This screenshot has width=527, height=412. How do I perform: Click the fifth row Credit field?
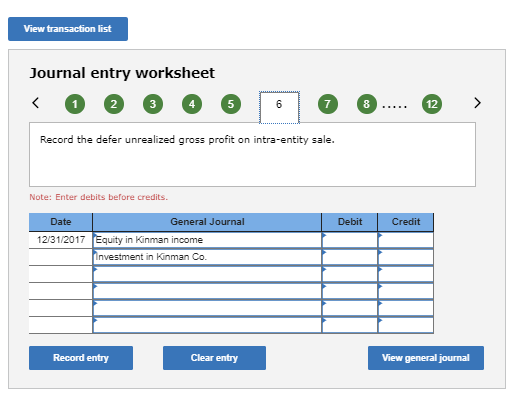coord(406,308)
